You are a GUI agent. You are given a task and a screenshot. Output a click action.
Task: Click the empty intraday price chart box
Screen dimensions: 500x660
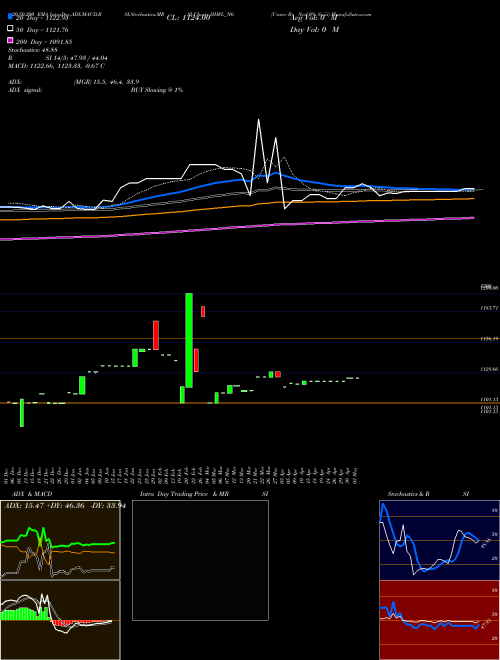[200, 560]
